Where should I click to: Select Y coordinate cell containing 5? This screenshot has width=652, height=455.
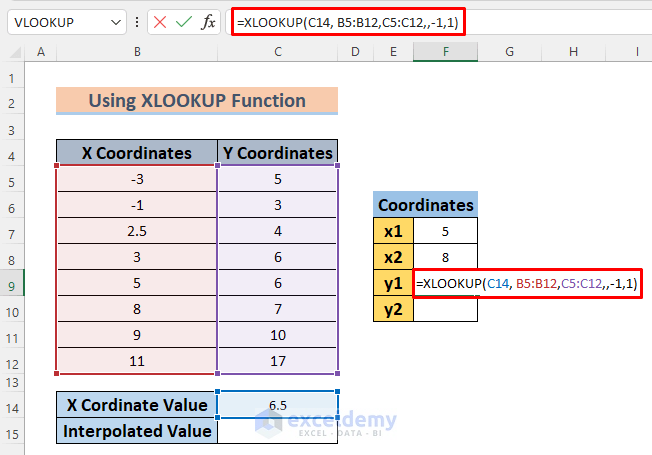pyautogui.click(x=278, y=179)
